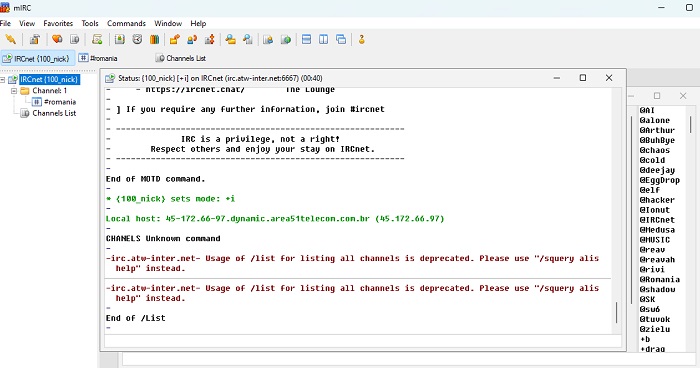Open Log Files toolbar icon

click(x=248, y=39)
